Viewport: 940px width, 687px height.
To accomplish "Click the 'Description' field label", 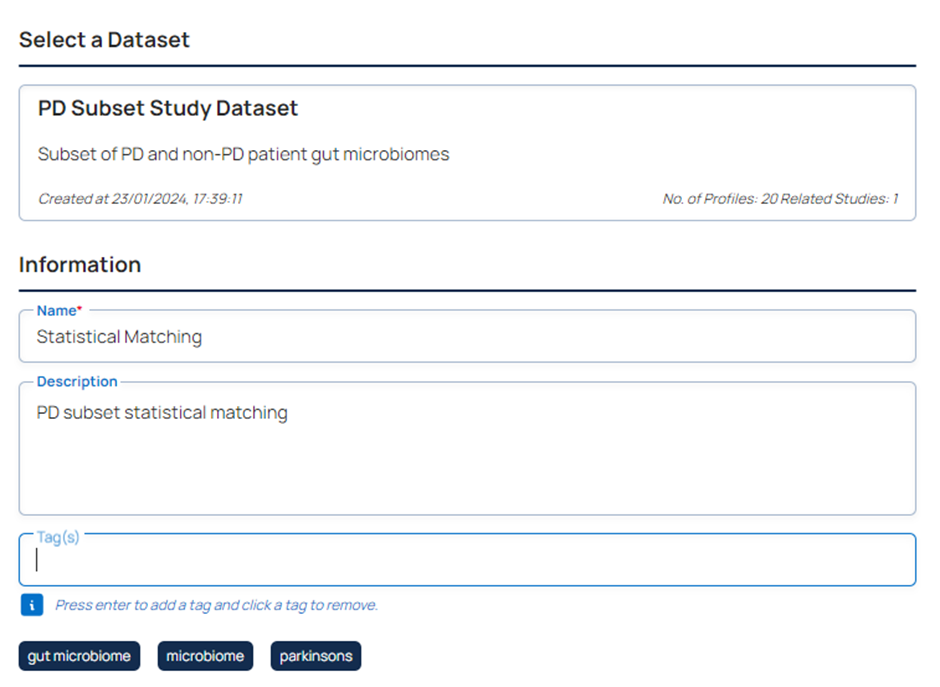I will coord(77,382).
